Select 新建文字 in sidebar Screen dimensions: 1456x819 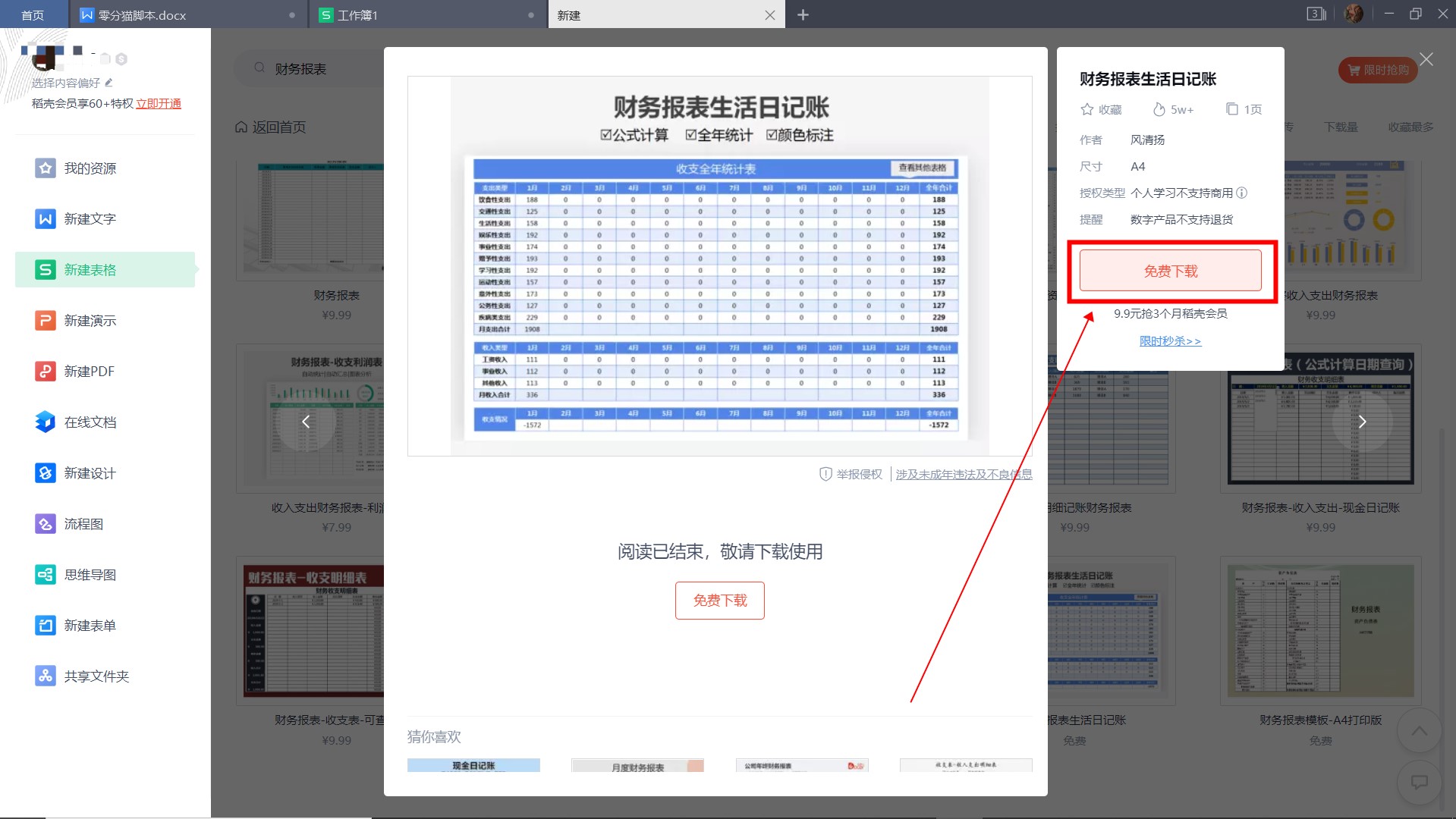point(90,219)
